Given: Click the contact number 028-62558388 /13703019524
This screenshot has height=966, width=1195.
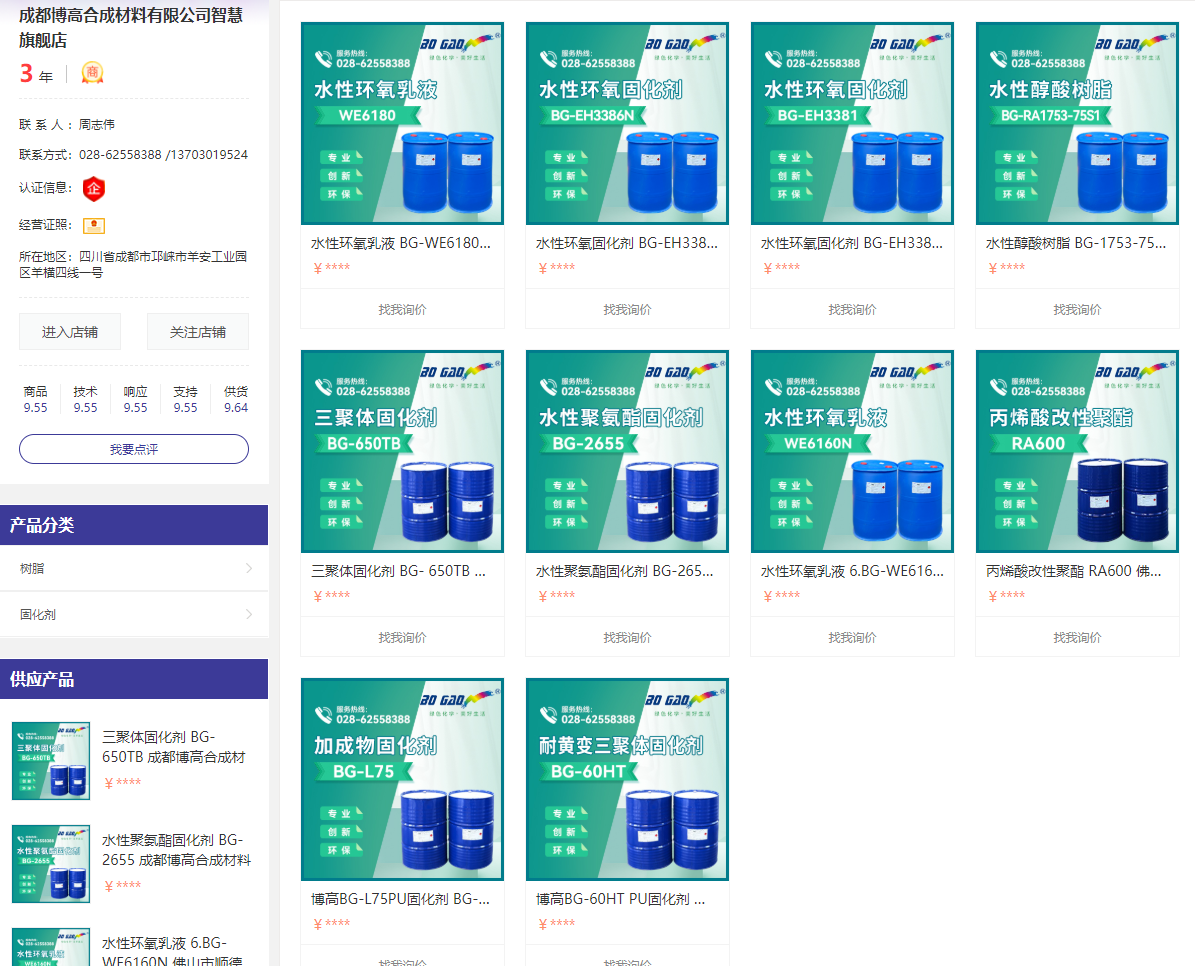Looking at the screenshot, I should pos(163,155).
